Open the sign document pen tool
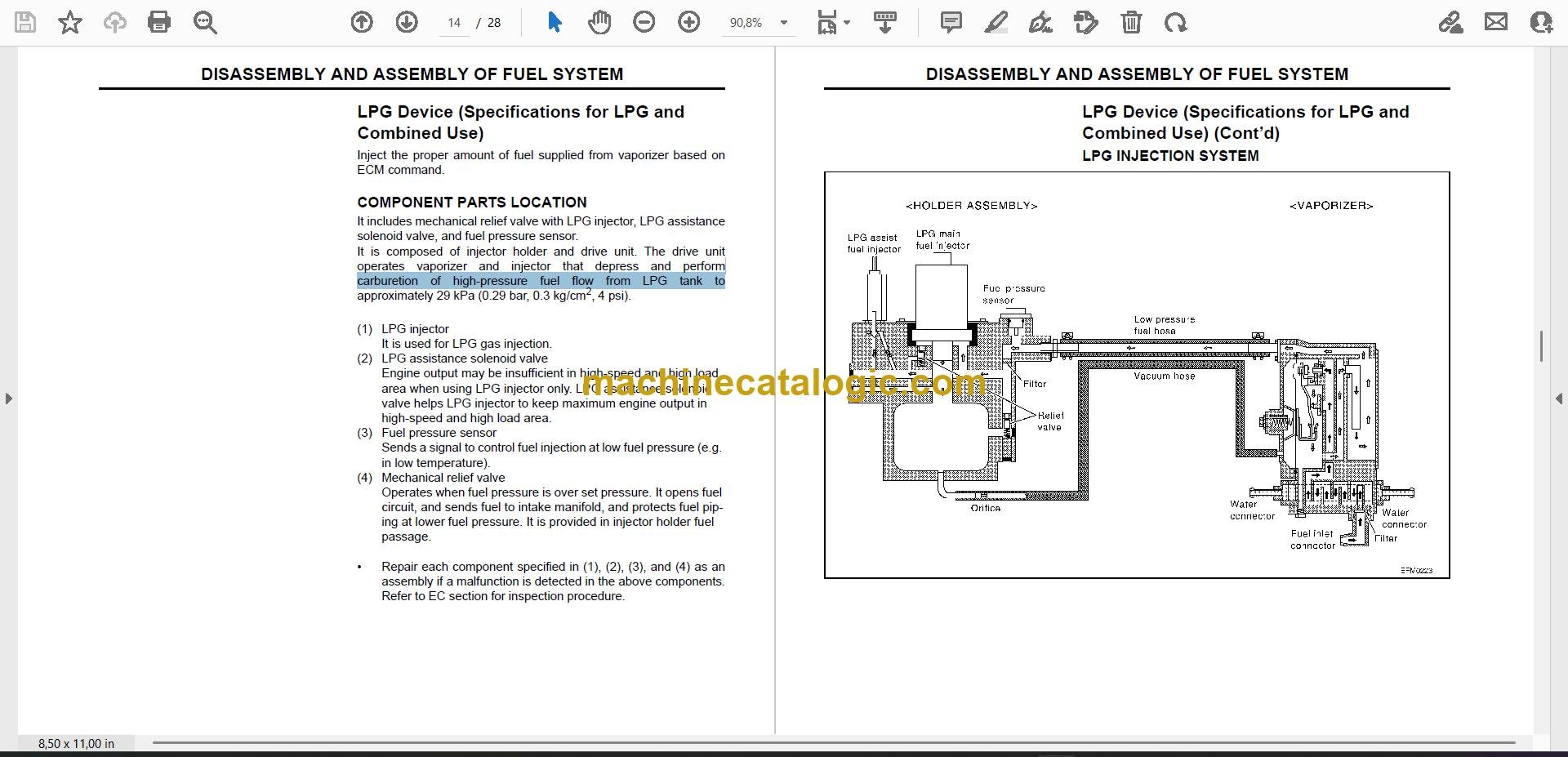Image resolution: width=1568 pixels, height=757 pixels. (x=1040, y=22)
